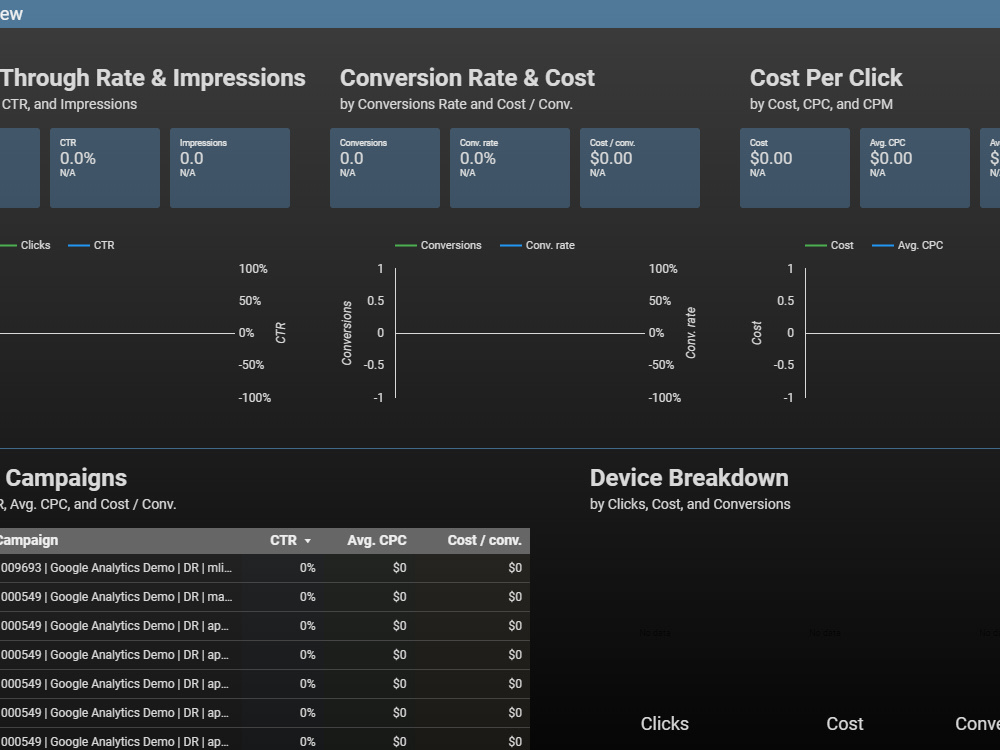Click 'by Clicks, Cost, and Conversions' subtitle
The height and width of the screenshot is (750, 1000).
690,504
